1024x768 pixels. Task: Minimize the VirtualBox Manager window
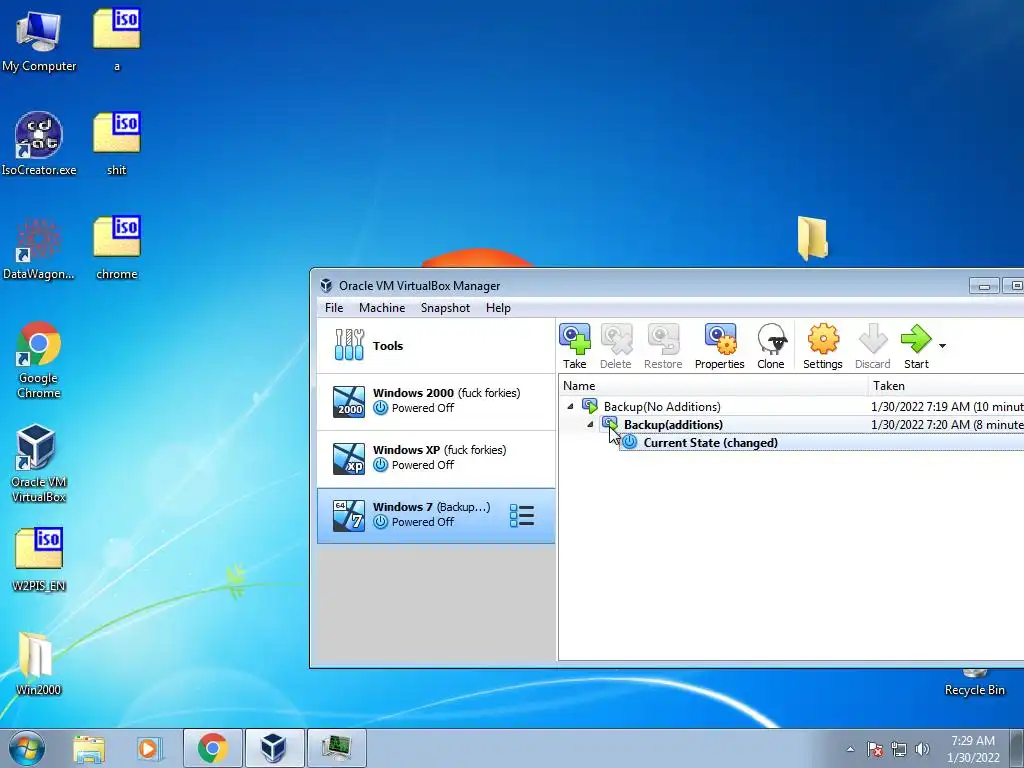click(x=984, y=286)
